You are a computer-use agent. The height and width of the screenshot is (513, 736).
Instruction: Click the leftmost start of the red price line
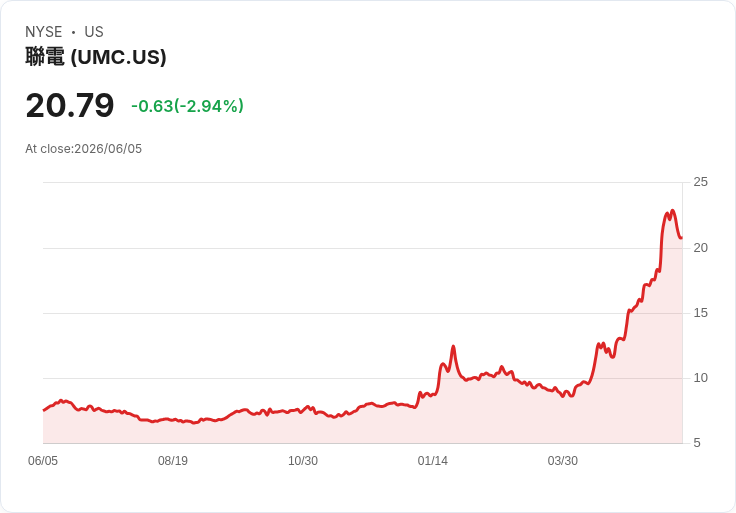click(44, 410)
